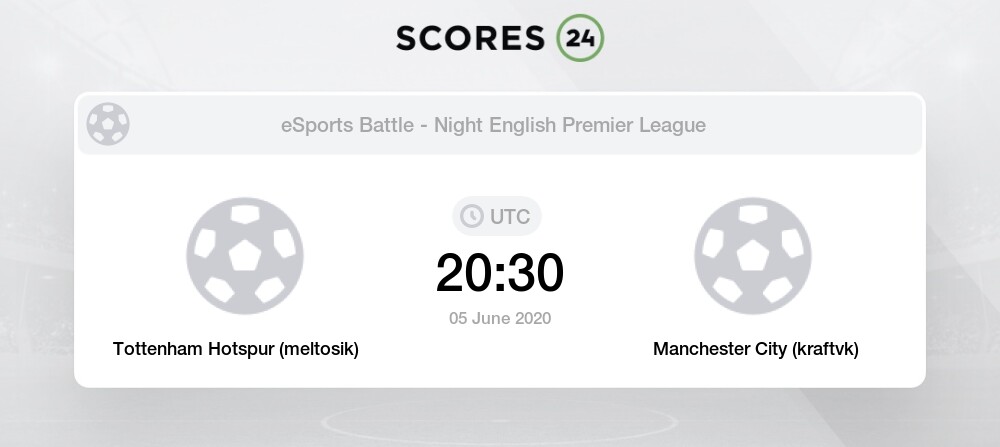
Task: Select the meltosik player name
Action: 320,349
